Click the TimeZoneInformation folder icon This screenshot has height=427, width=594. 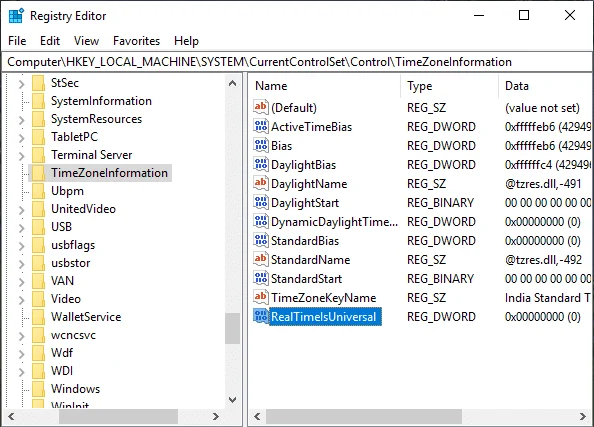(38, 173)
